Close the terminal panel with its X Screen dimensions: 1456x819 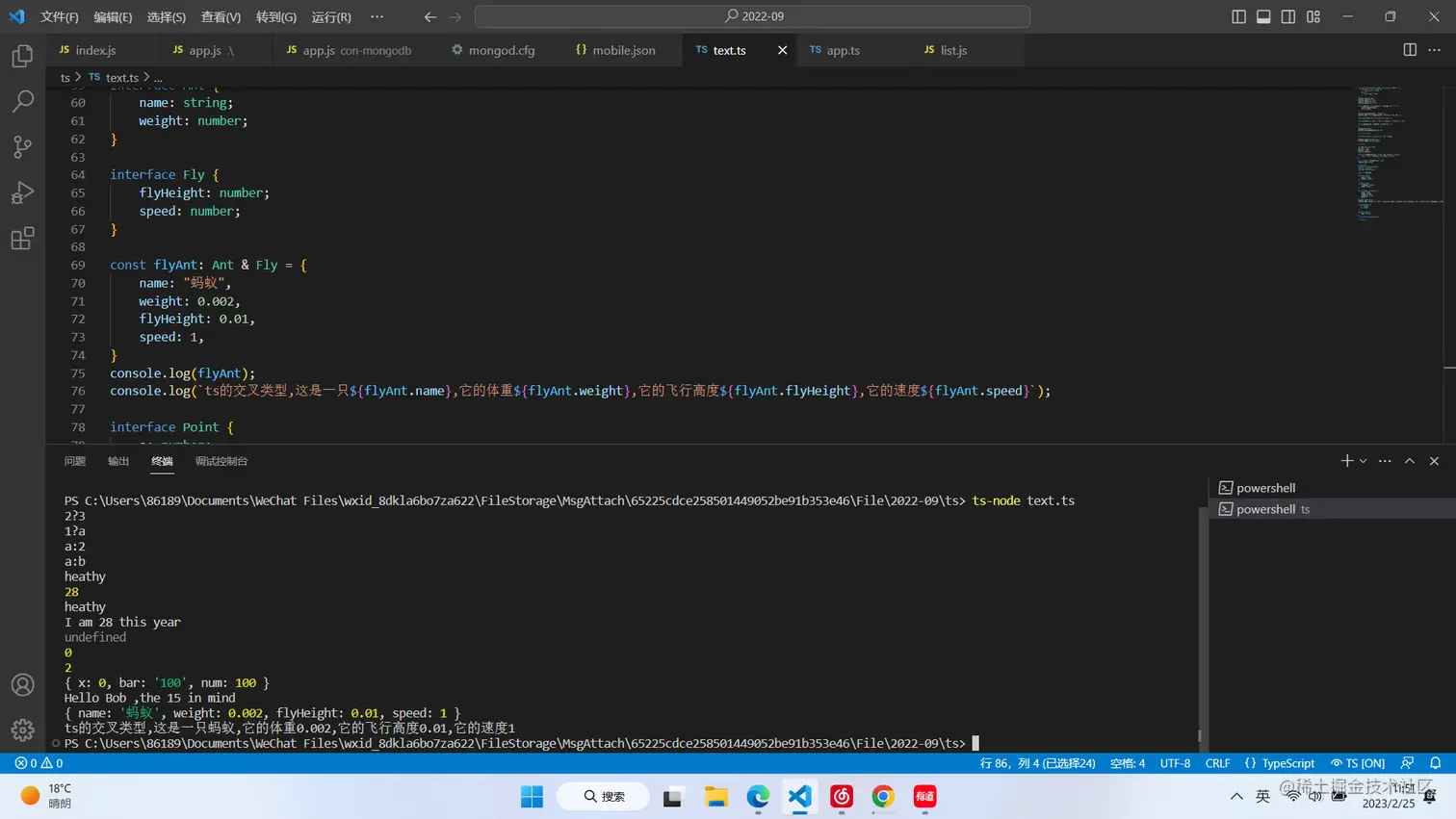pos(1434,461)
